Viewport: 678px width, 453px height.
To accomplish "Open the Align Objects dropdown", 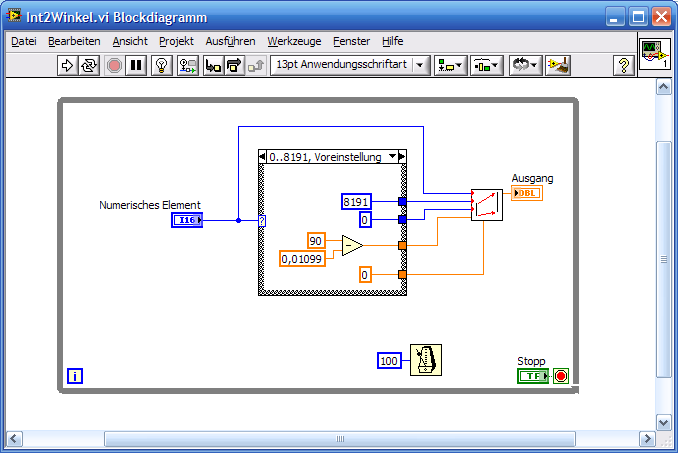I will click(x=450, y=66).
